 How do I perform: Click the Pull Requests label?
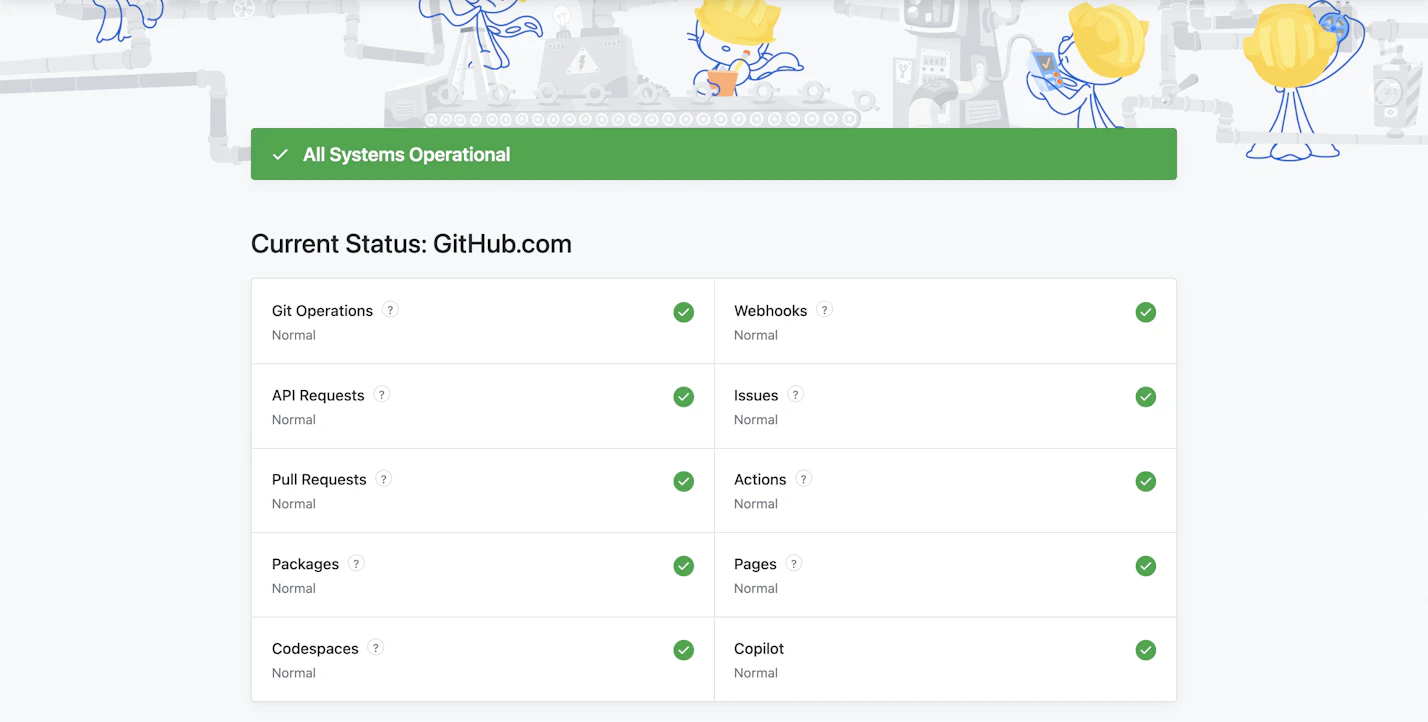pyautogui.click(x=319, y=480)
